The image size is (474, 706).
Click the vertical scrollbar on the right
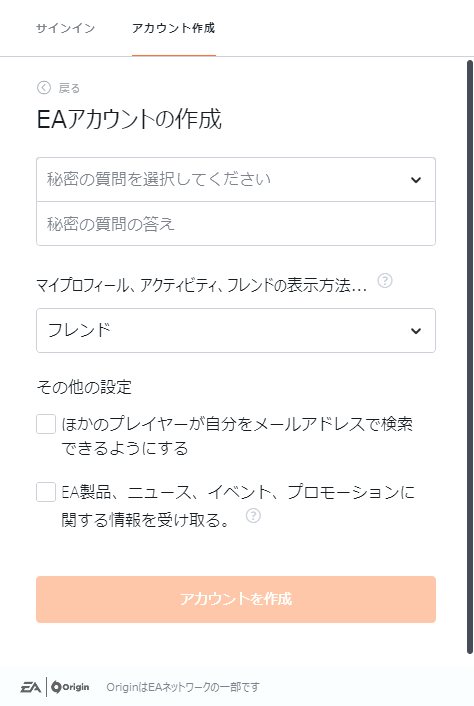tap(470, 357)
